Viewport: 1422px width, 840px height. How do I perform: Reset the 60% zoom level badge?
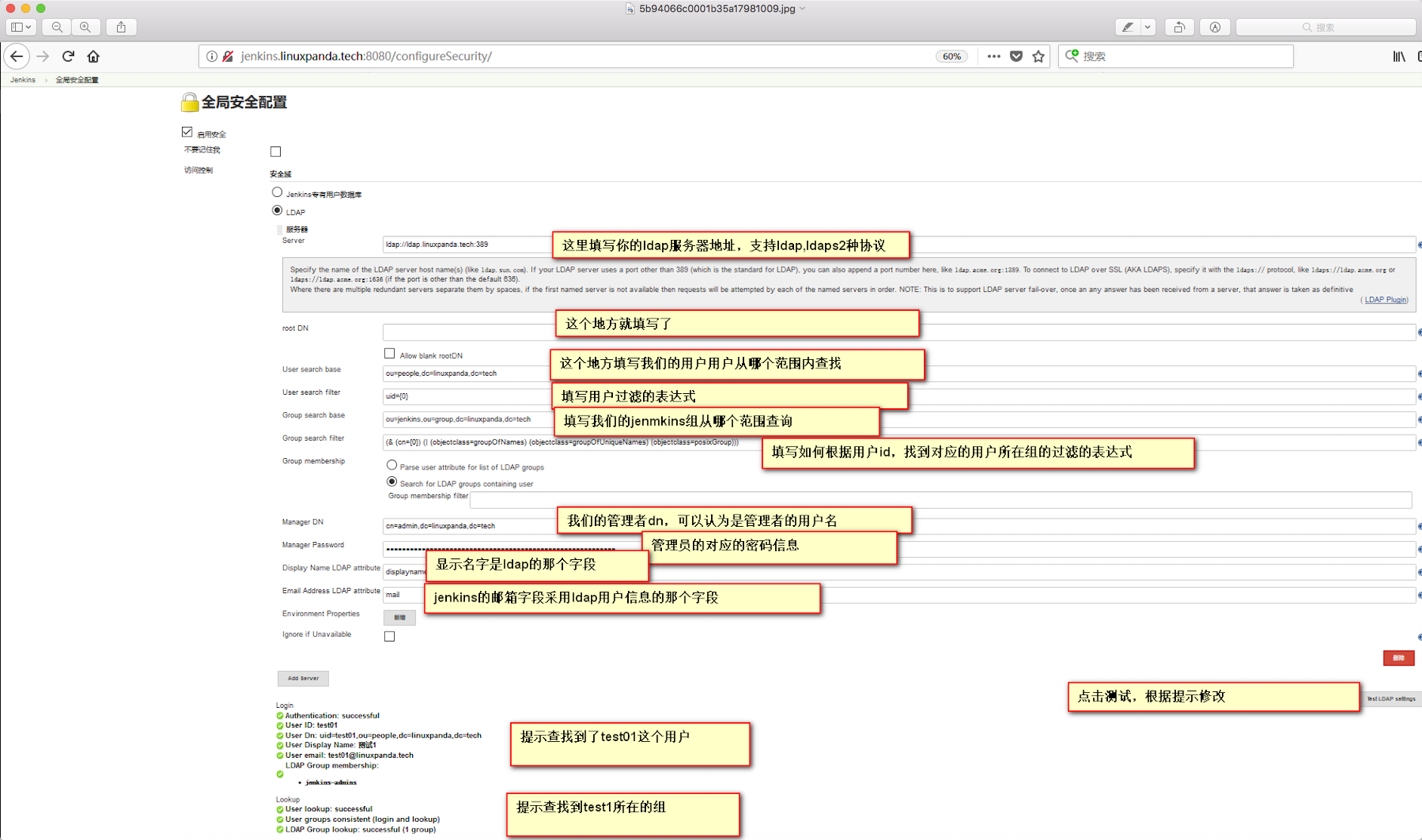pyautogui.click(x=952, y=57)
